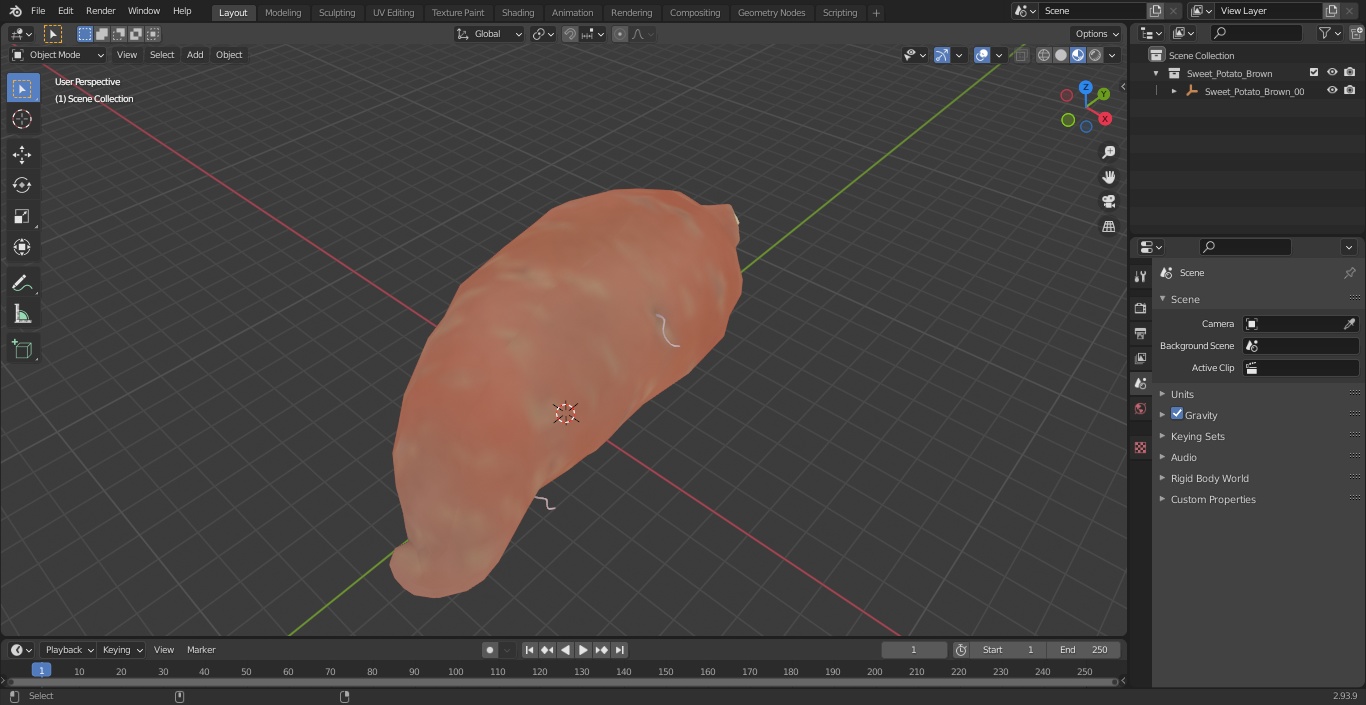Click frame 100 on timeline ruler

(456, 671)
